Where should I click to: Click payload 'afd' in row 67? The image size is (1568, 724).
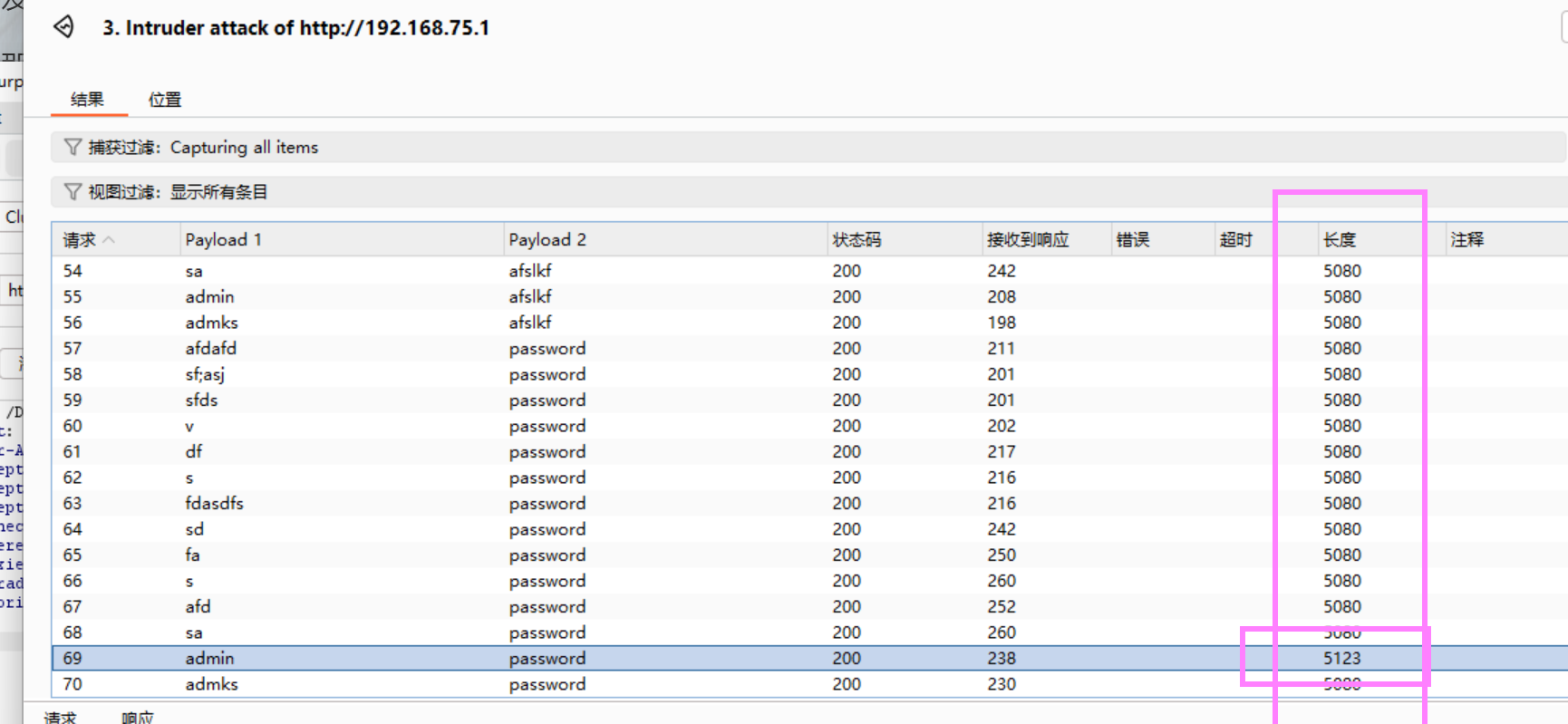[198, 607]
